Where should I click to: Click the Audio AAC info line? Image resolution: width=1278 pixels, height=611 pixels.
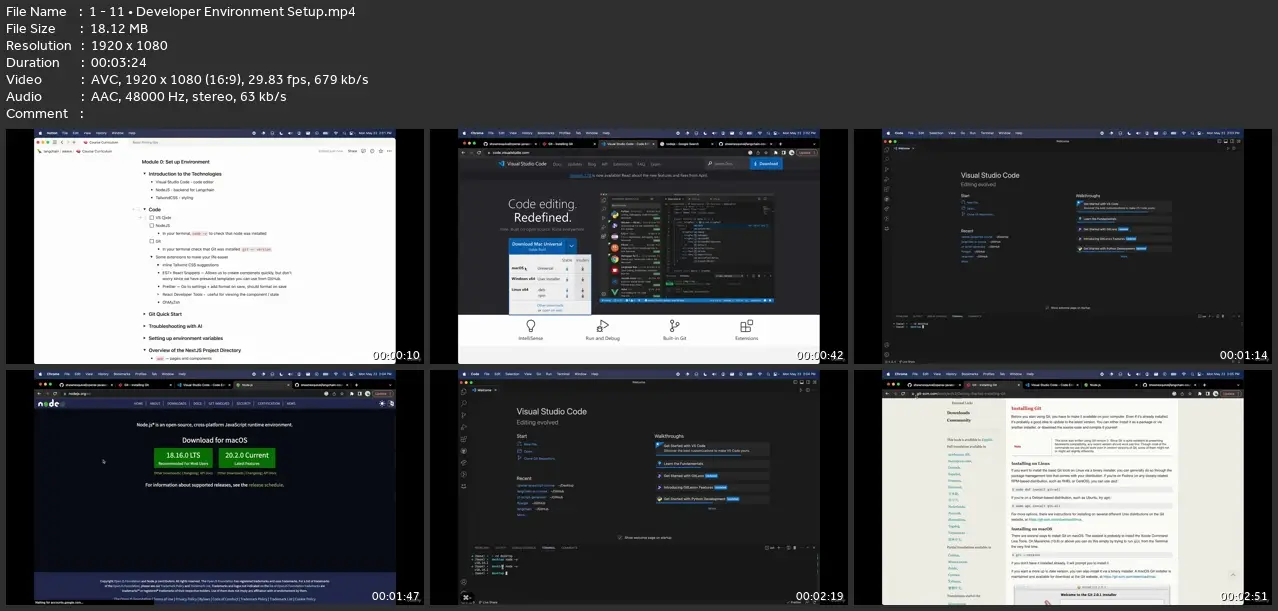(x=146, y=97)
